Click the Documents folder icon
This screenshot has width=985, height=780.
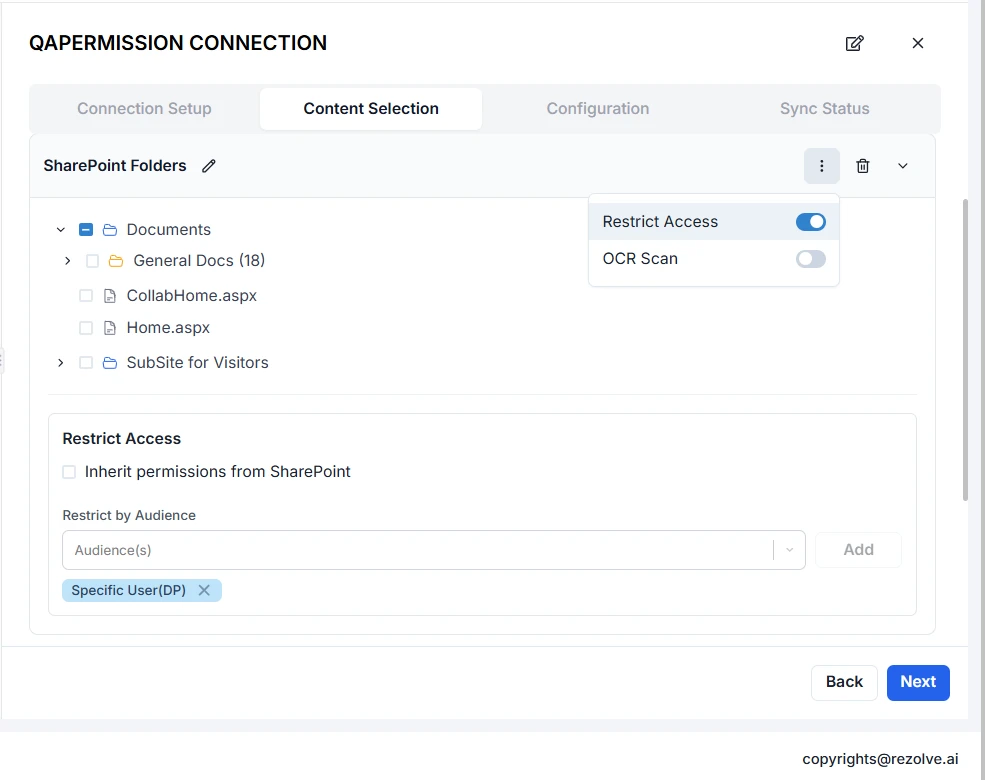click(x=110, y=230)
